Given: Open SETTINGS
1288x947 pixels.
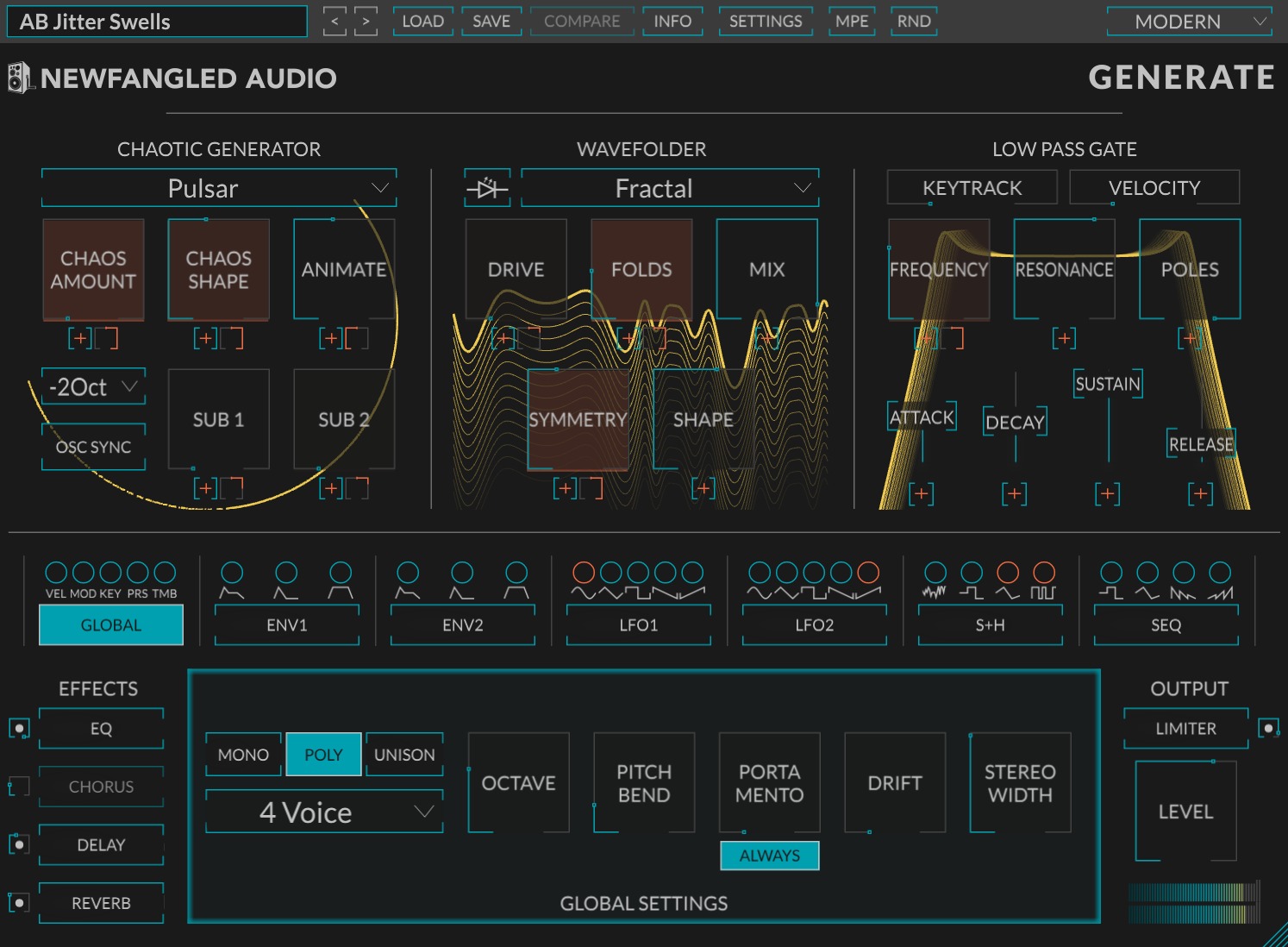Looking at the screenshot, I should tap(766, 22).
